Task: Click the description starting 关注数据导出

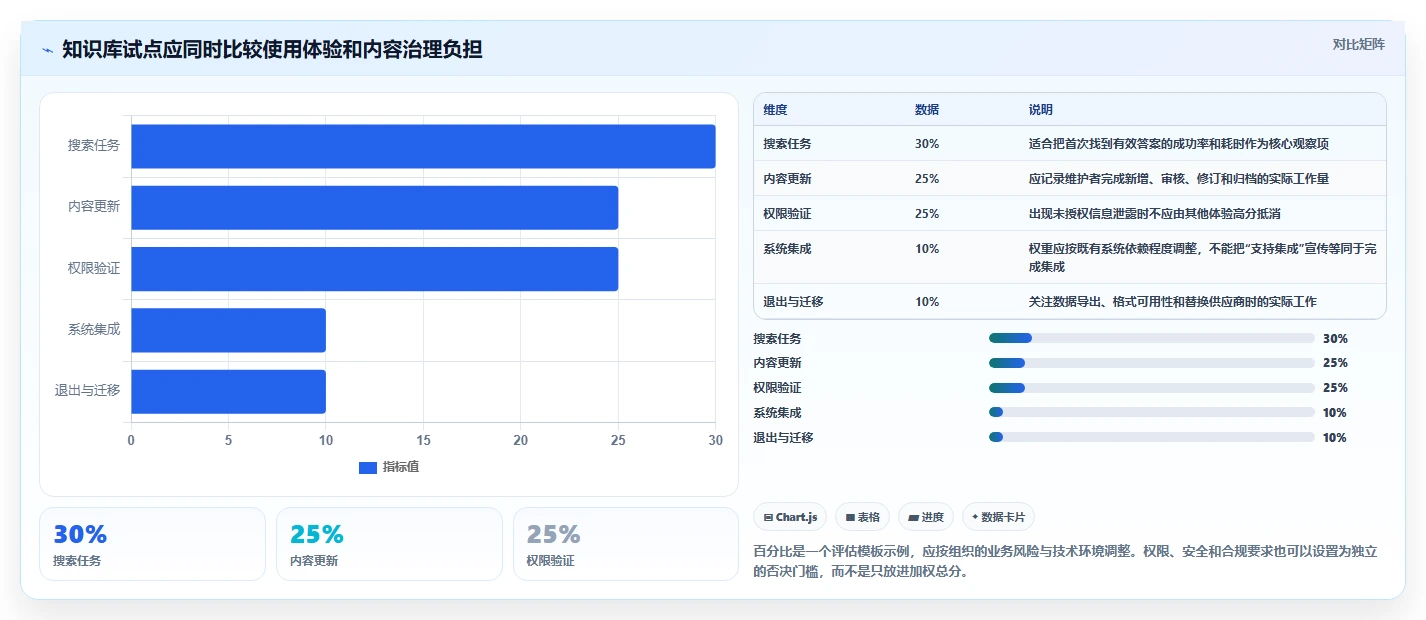Action: tap(1173, 302)
